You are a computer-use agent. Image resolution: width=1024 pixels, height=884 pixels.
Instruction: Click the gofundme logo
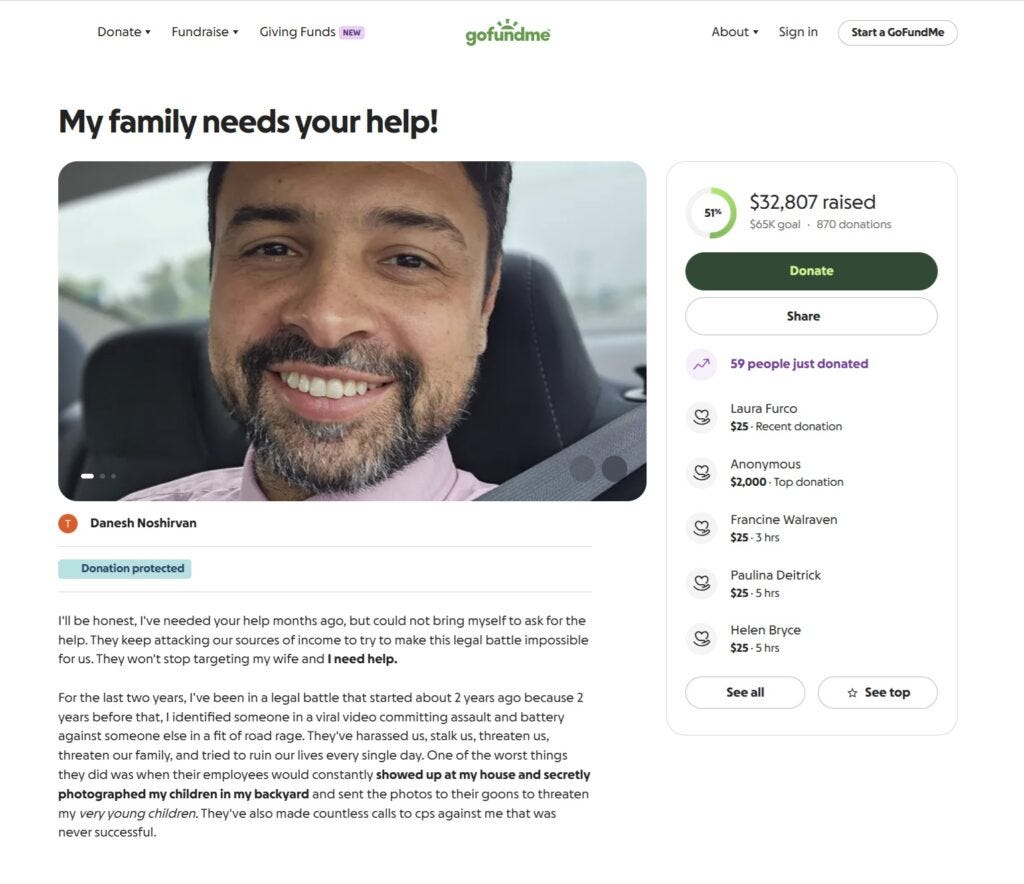click(x=507, y=31)
